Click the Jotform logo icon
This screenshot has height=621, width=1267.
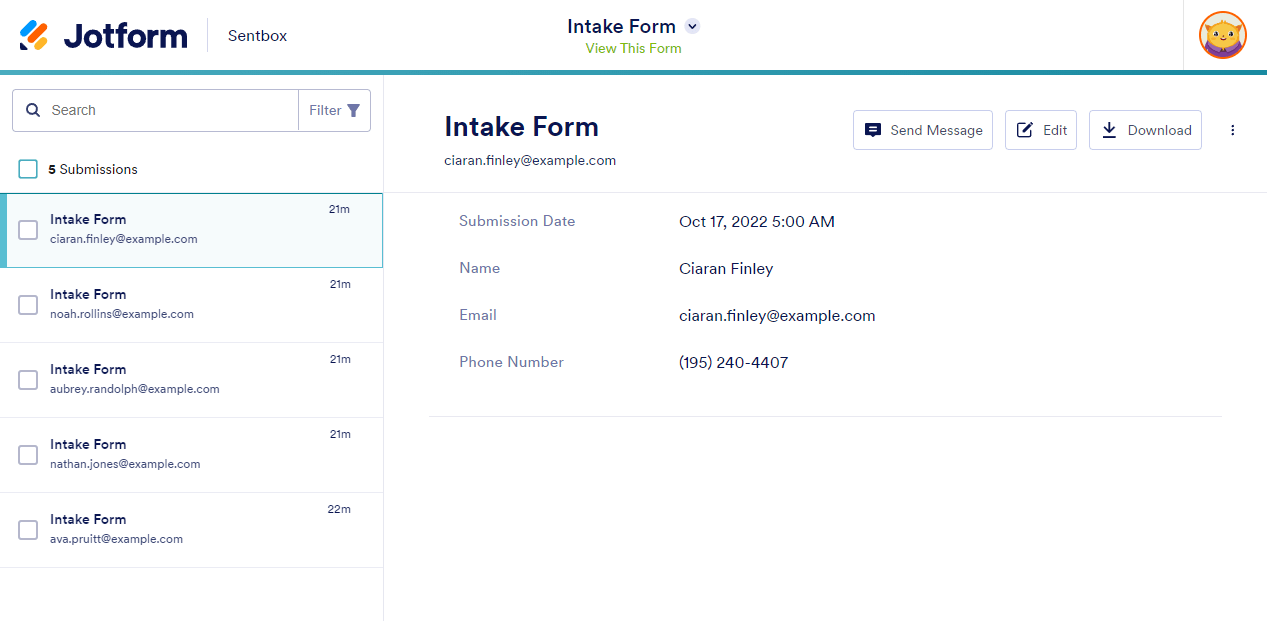[x=34, y=35]
